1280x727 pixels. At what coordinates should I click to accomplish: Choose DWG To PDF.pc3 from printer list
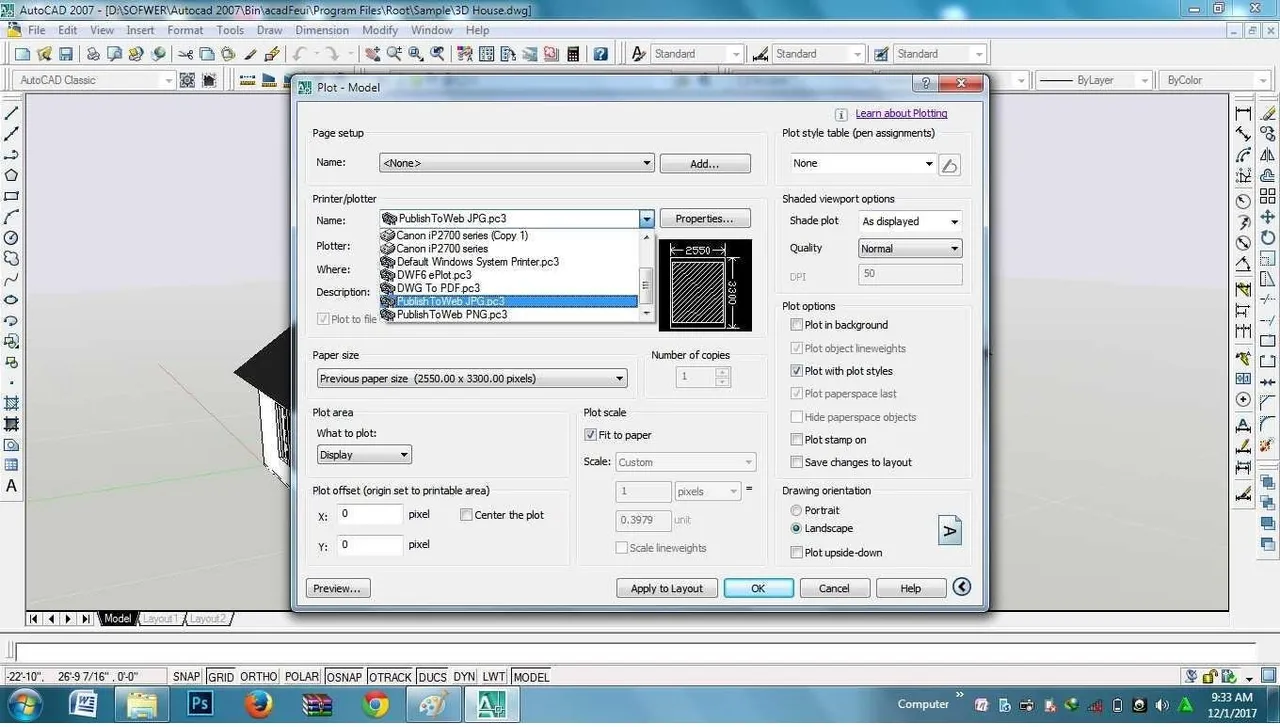(508, 288)
